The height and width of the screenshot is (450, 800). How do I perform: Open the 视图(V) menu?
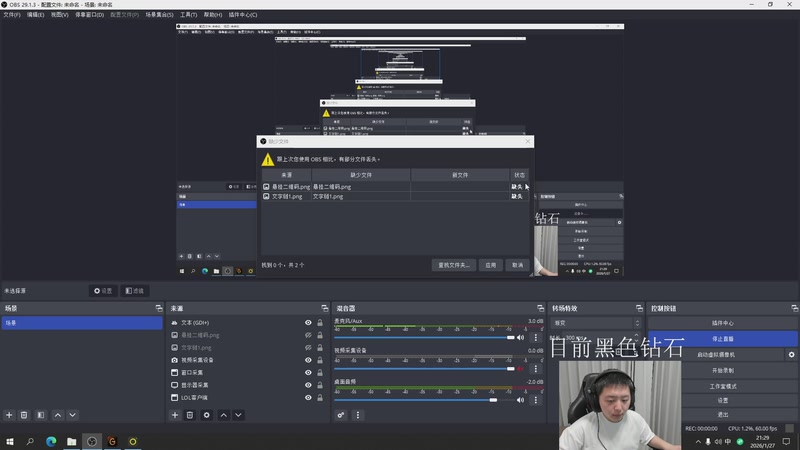pyautogui.click(x=59, y=15)
